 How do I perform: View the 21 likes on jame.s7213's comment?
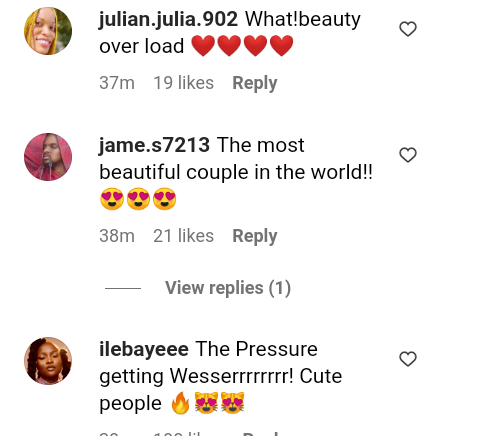click(x=183, y=236)
